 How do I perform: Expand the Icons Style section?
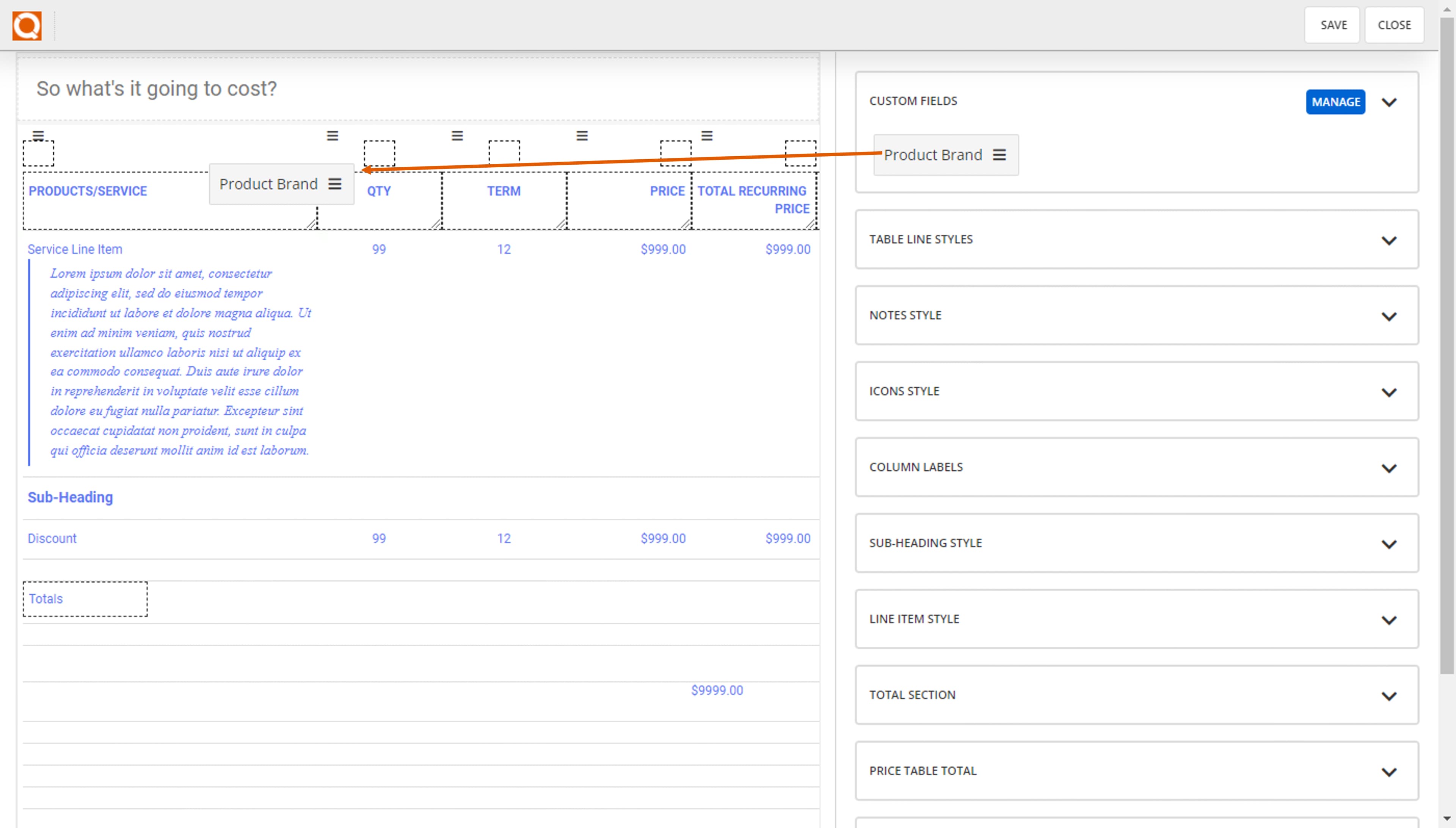(1390, 392)
